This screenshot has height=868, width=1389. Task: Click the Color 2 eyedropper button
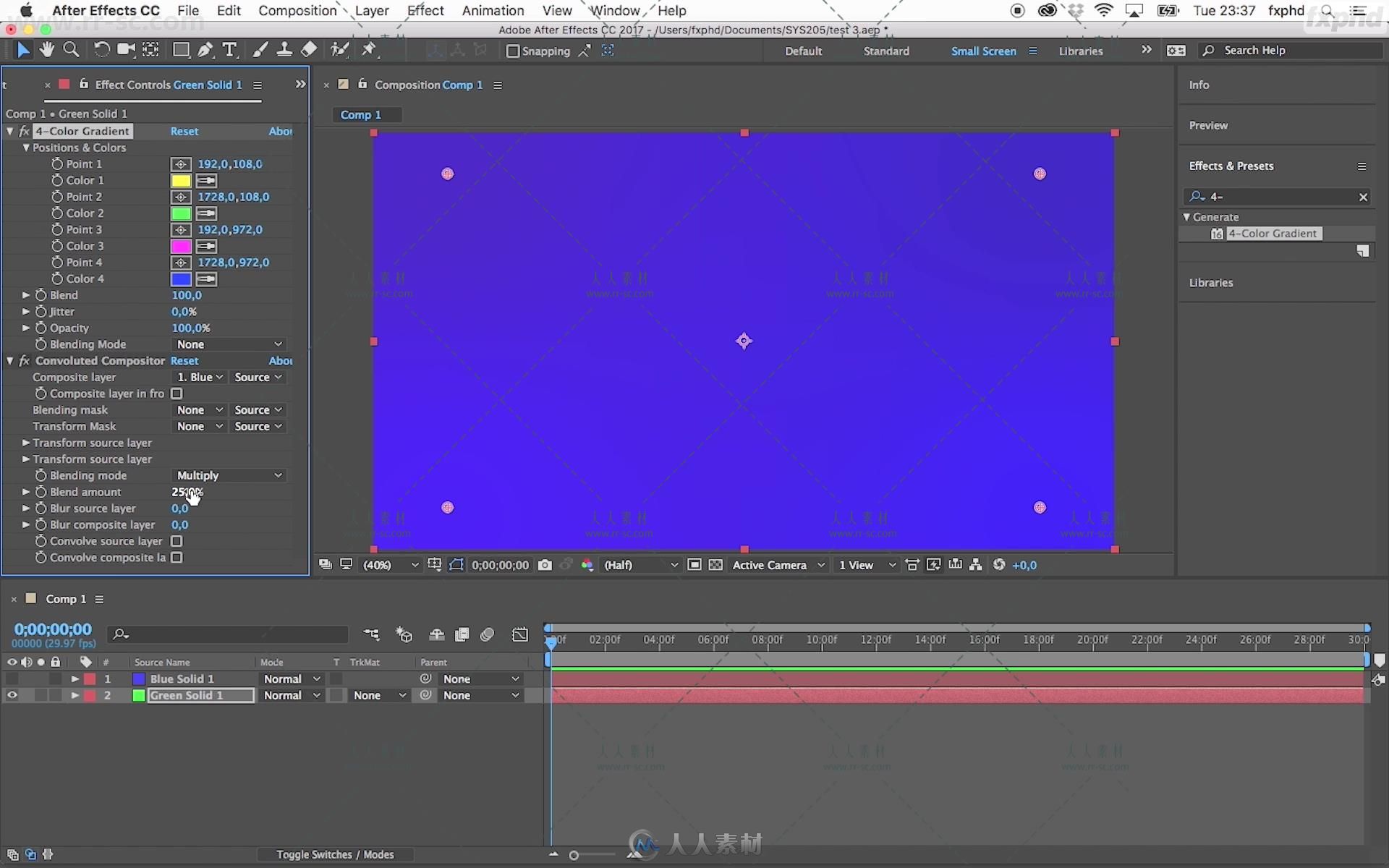click(206, 213)
